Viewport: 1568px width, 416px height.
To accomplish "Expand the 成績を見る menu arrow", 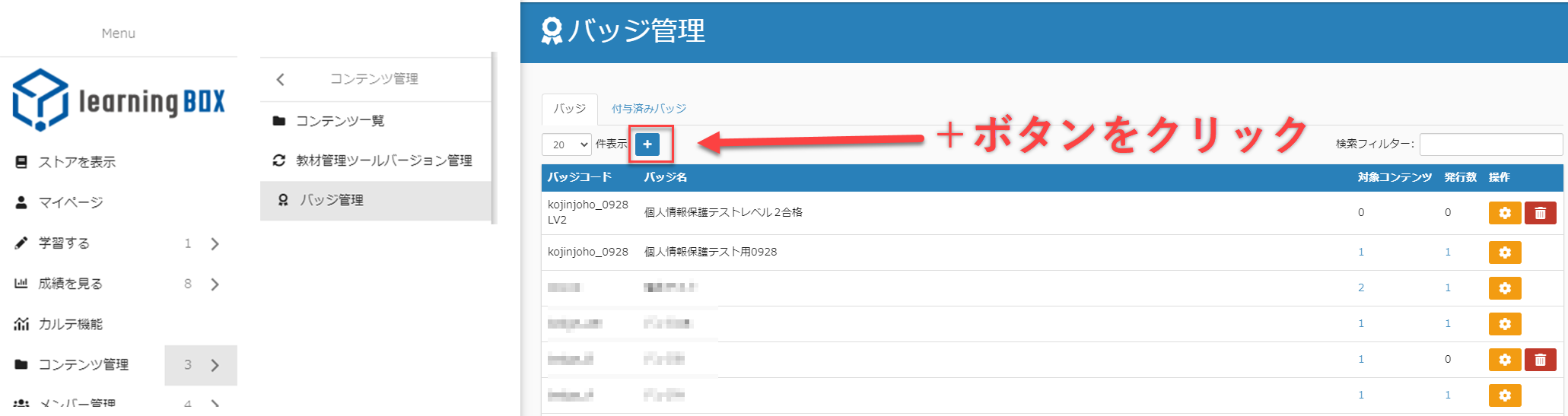I will [x=215, y=284].
